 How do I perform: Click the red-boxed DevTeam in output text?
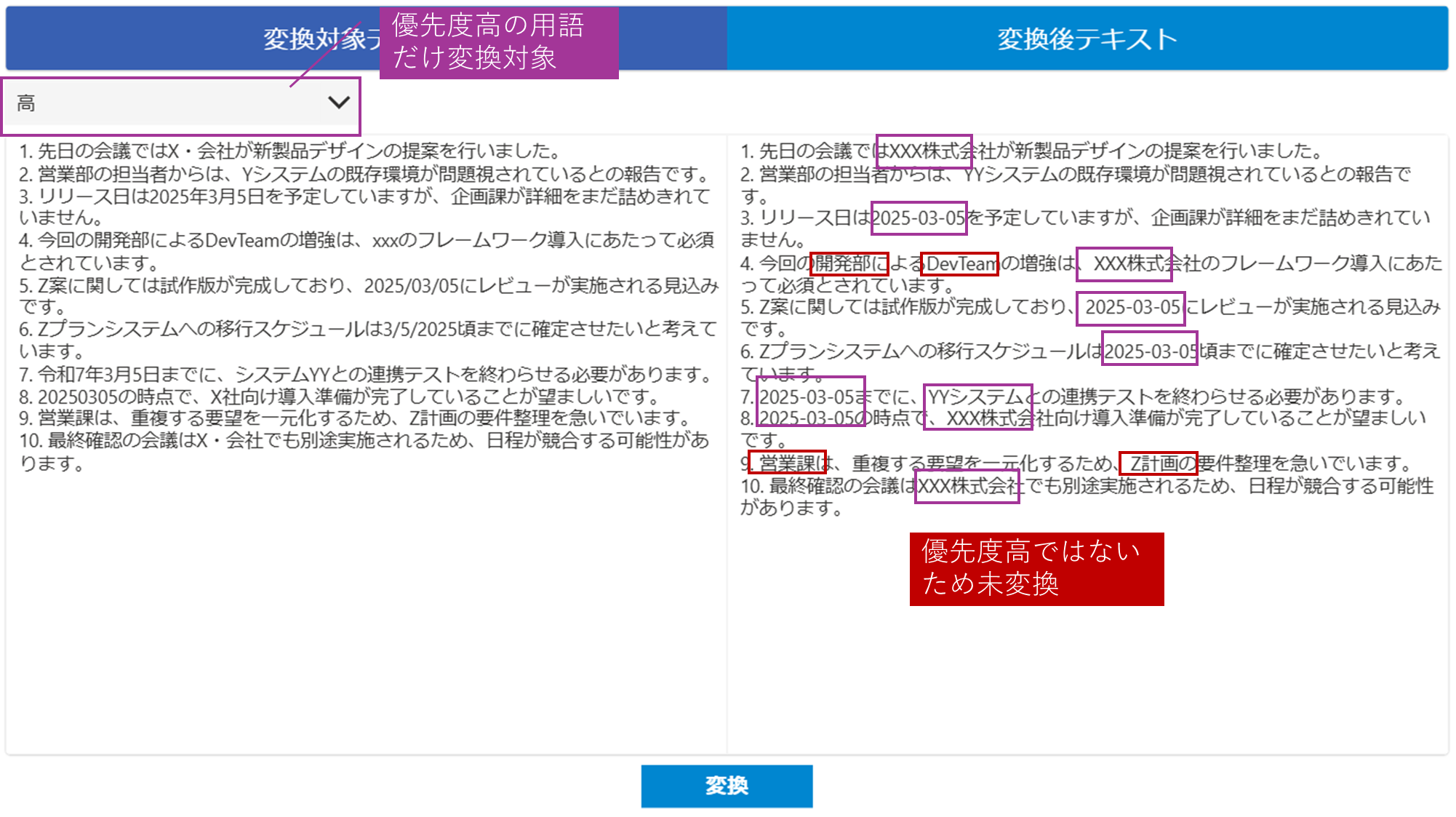point(960,263)
